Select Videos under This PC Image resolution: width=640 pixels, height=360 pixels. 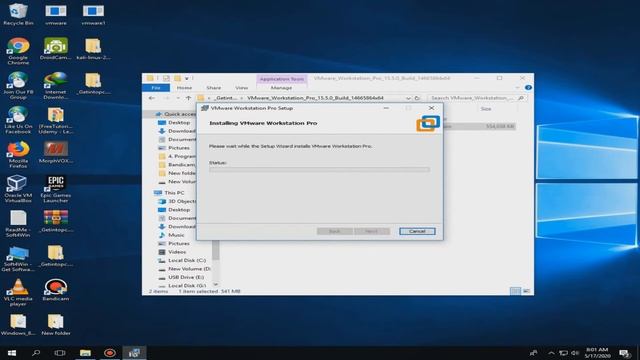coord(177,252)
